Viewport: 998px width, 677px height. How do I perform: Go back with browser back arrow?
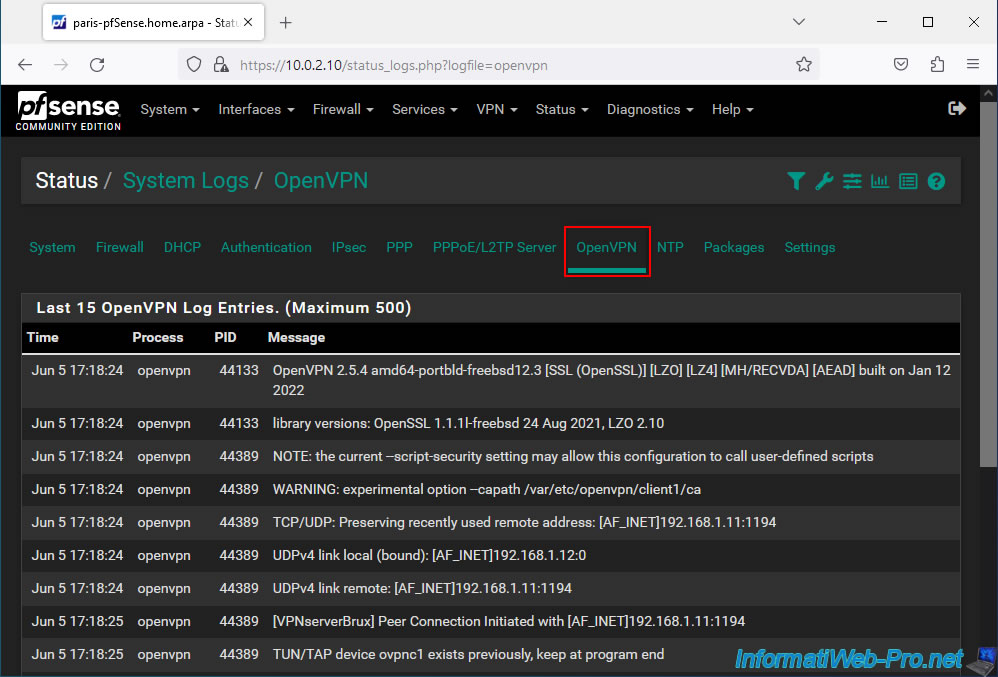coord(25,64)
